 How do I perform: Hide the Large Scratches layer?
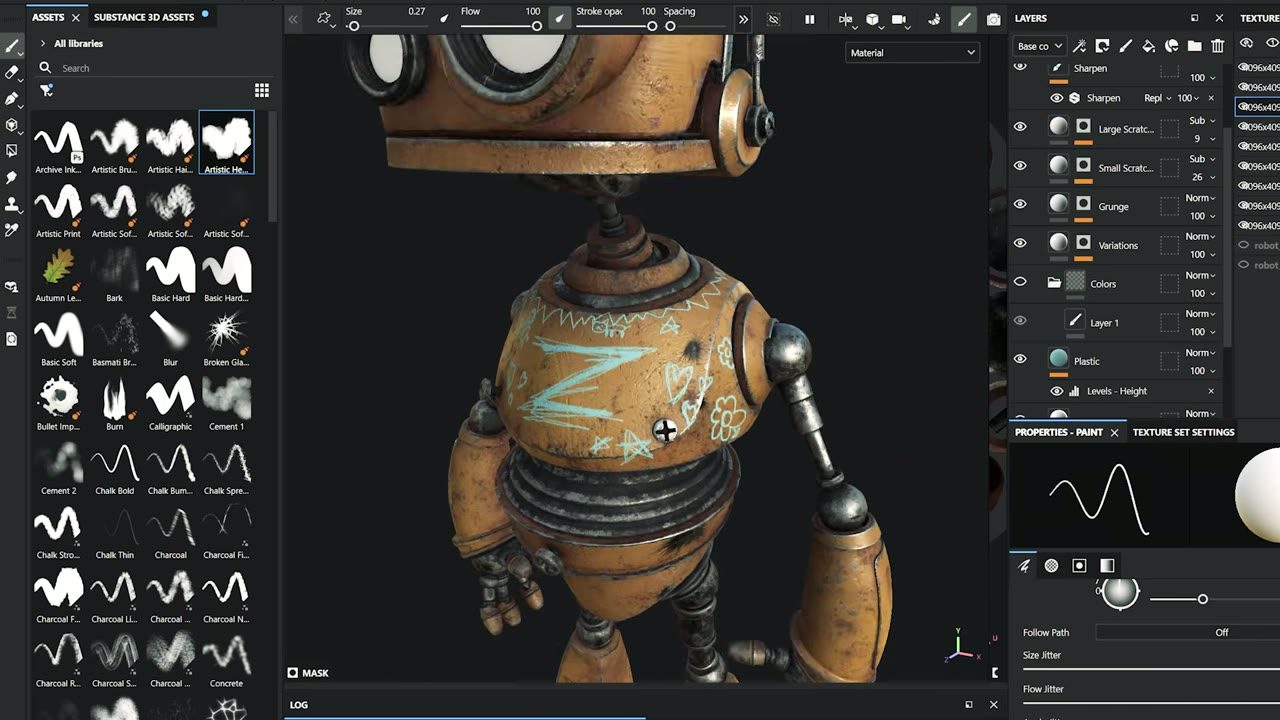(1020, 127)
